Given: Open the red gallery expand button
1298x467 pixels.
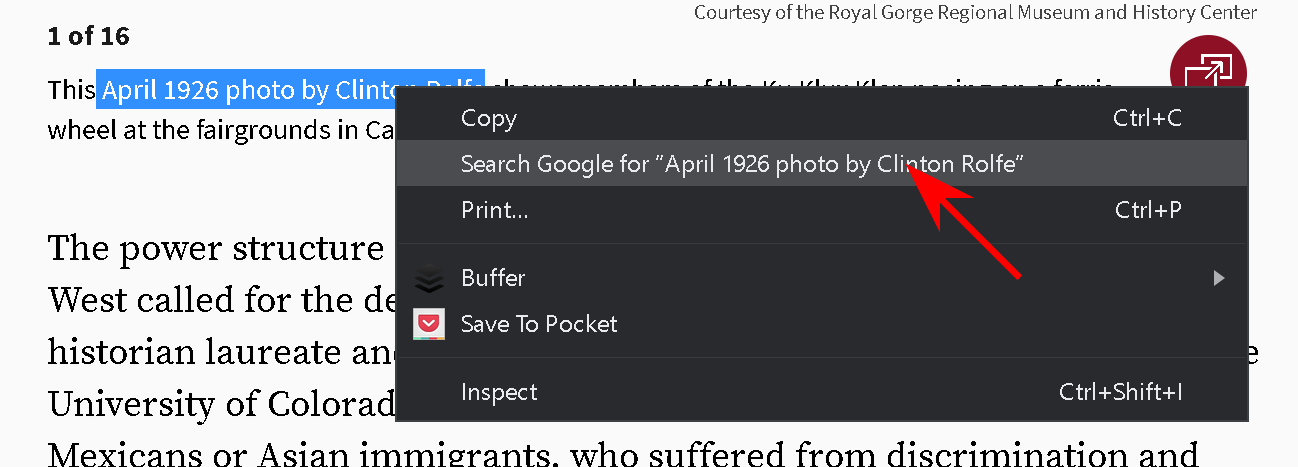Looking at the screenshot, I should (x=1208, y=74).
